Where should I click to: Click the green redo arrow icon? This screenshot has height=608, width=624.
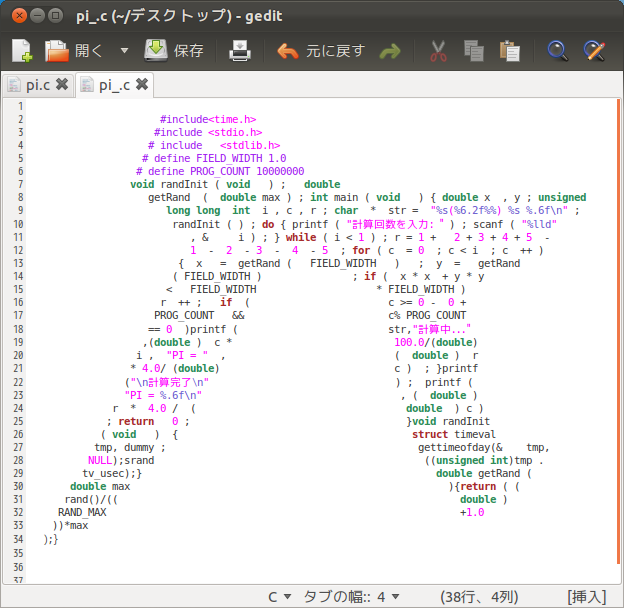click(390, 51)
